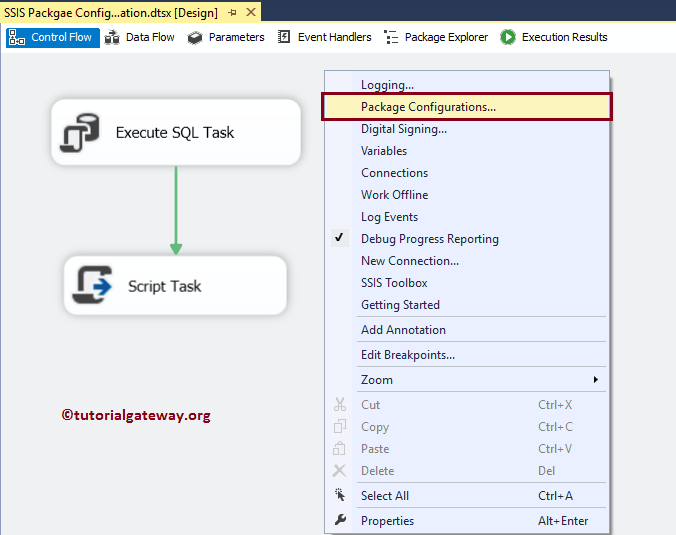Choose Digital Signing... menu entry
This screenshot has width=676, height=535.
point(467,129)
